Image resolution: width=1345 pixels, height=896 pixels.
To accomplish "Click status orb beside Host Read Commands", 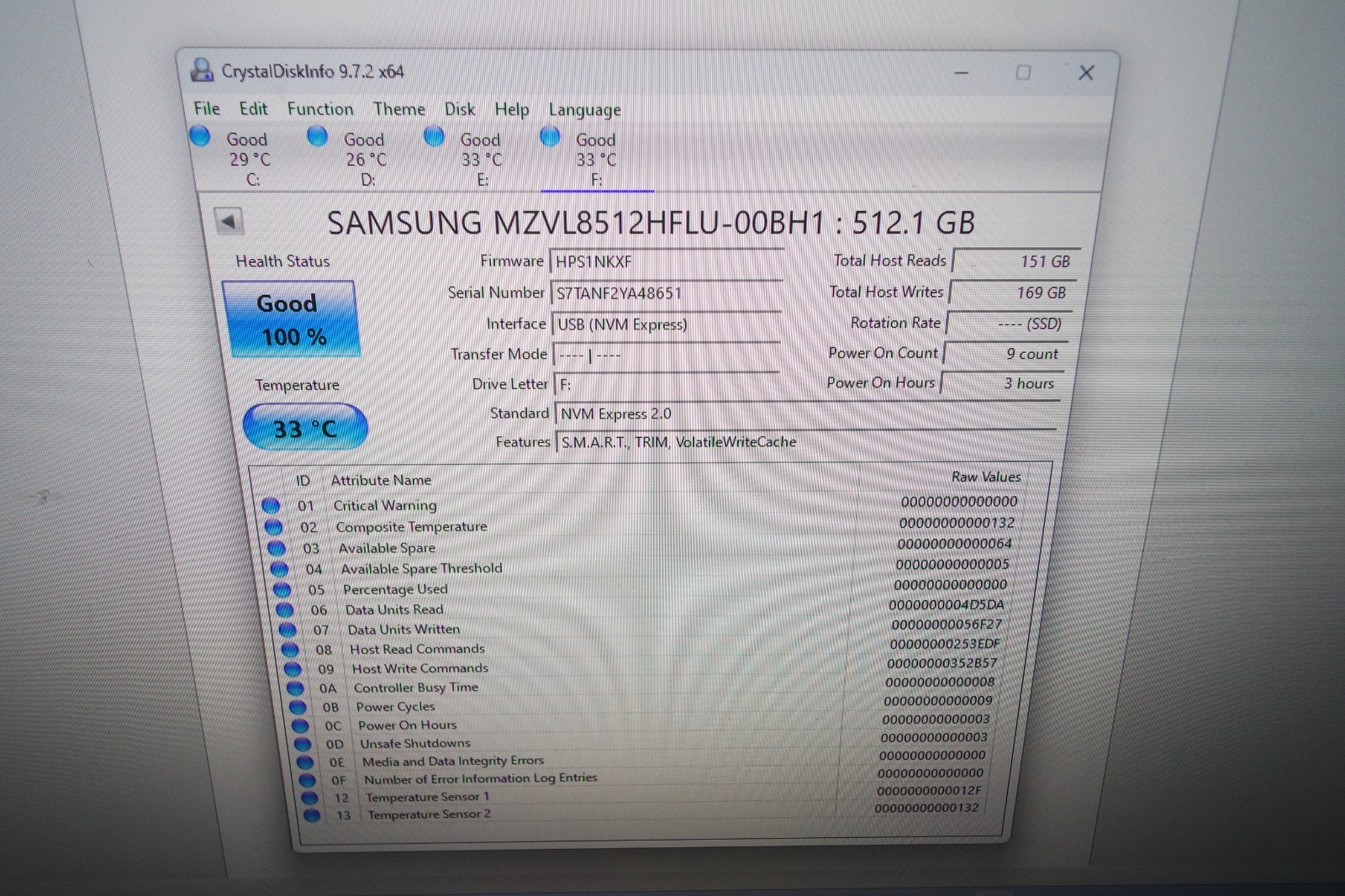I will [x=290, y=650].
